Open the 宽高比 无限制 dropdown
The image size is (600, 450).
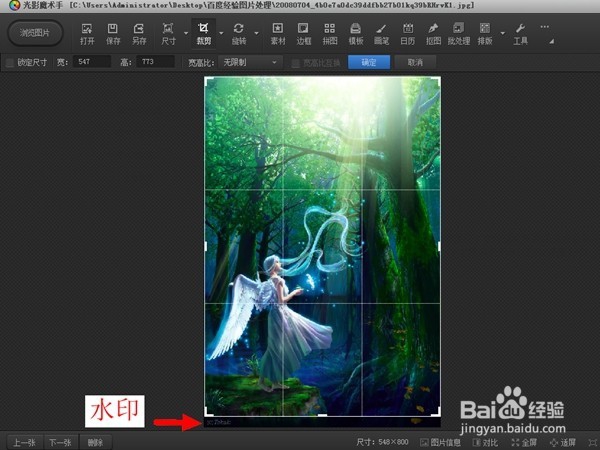point(250,62)
